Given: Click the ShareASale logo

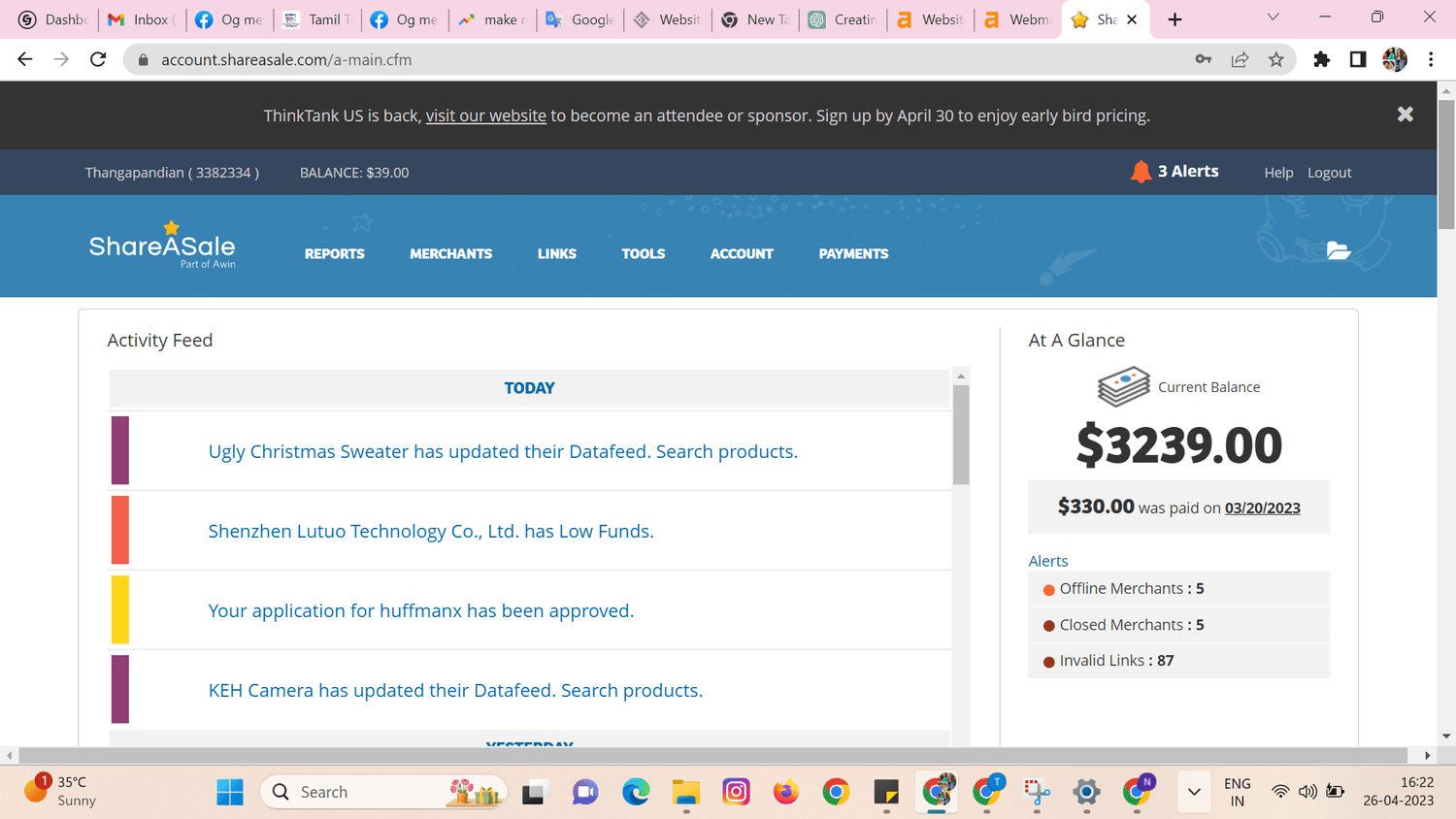Looking at the screenshot, I should (x=162, y=246).
